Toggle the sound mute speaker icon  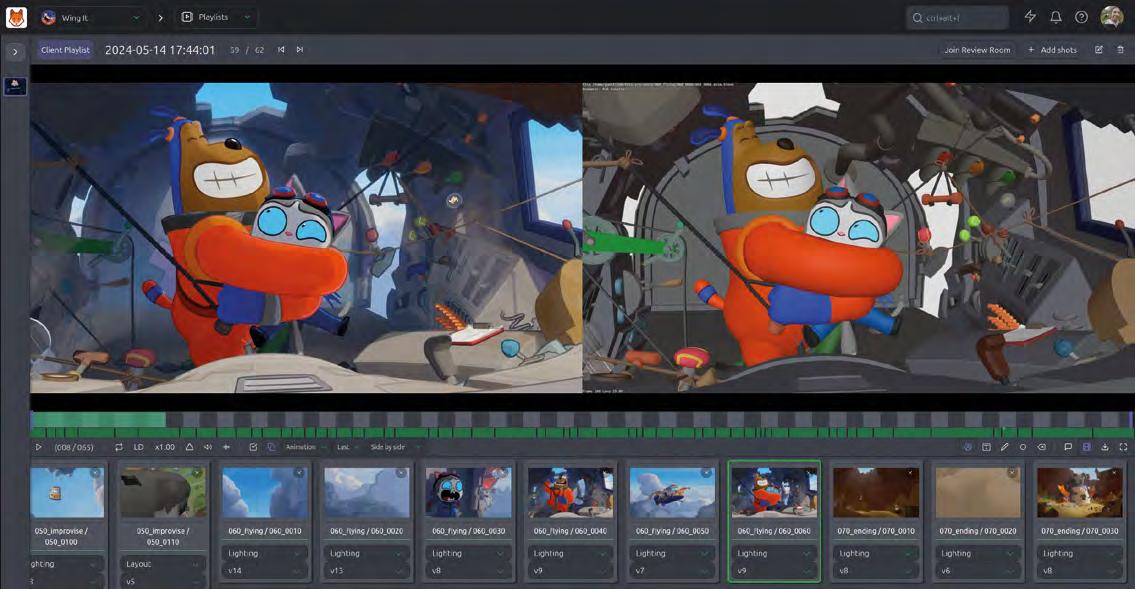click(x=208, y=447)
